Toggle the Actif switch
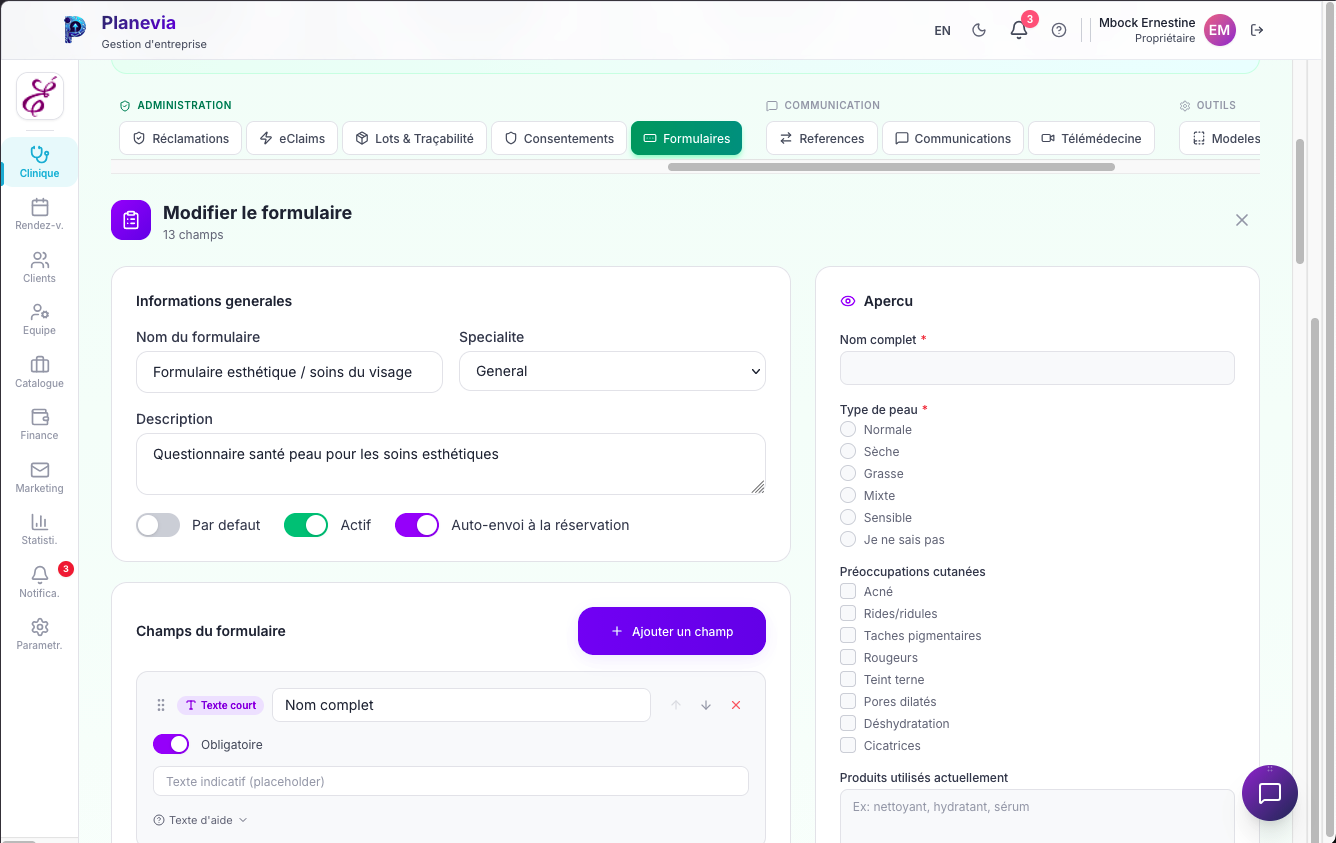 click(306, 525)
